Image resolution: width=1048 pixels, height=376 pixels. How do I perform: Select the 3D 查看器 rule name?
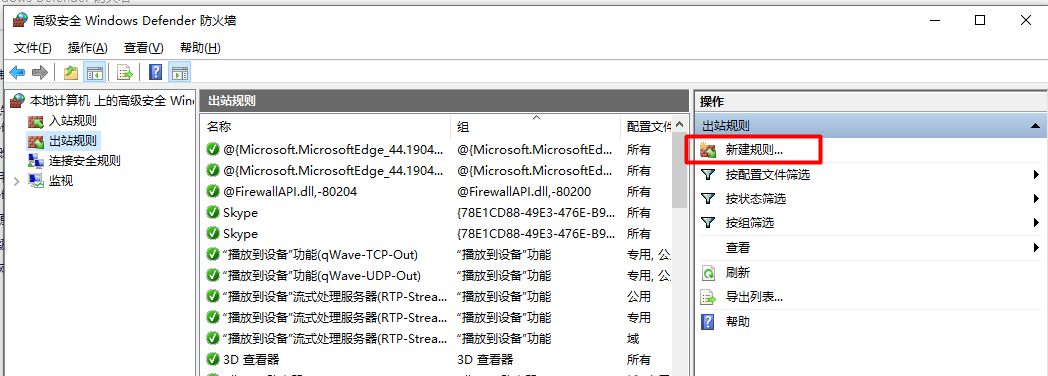coord(251,359)
